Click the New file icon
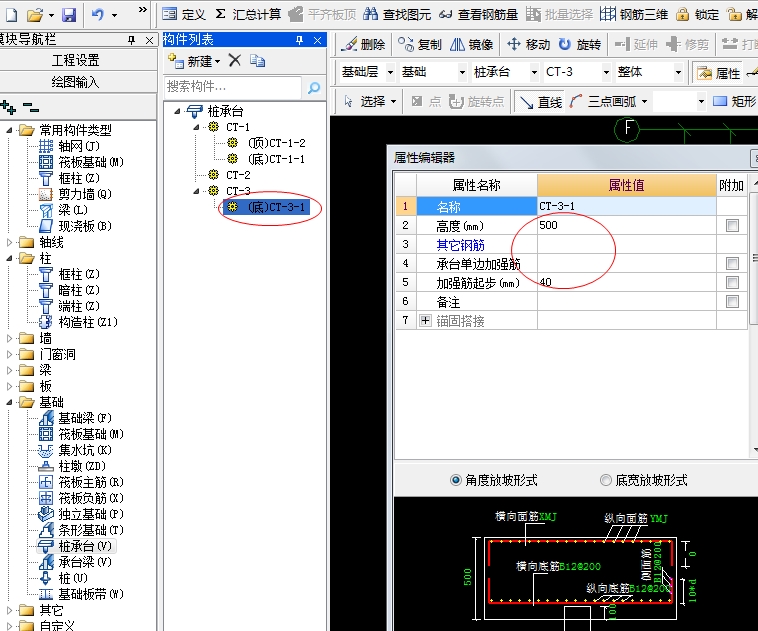This screenshot has width=758, height=631. (x=12, y=15)
